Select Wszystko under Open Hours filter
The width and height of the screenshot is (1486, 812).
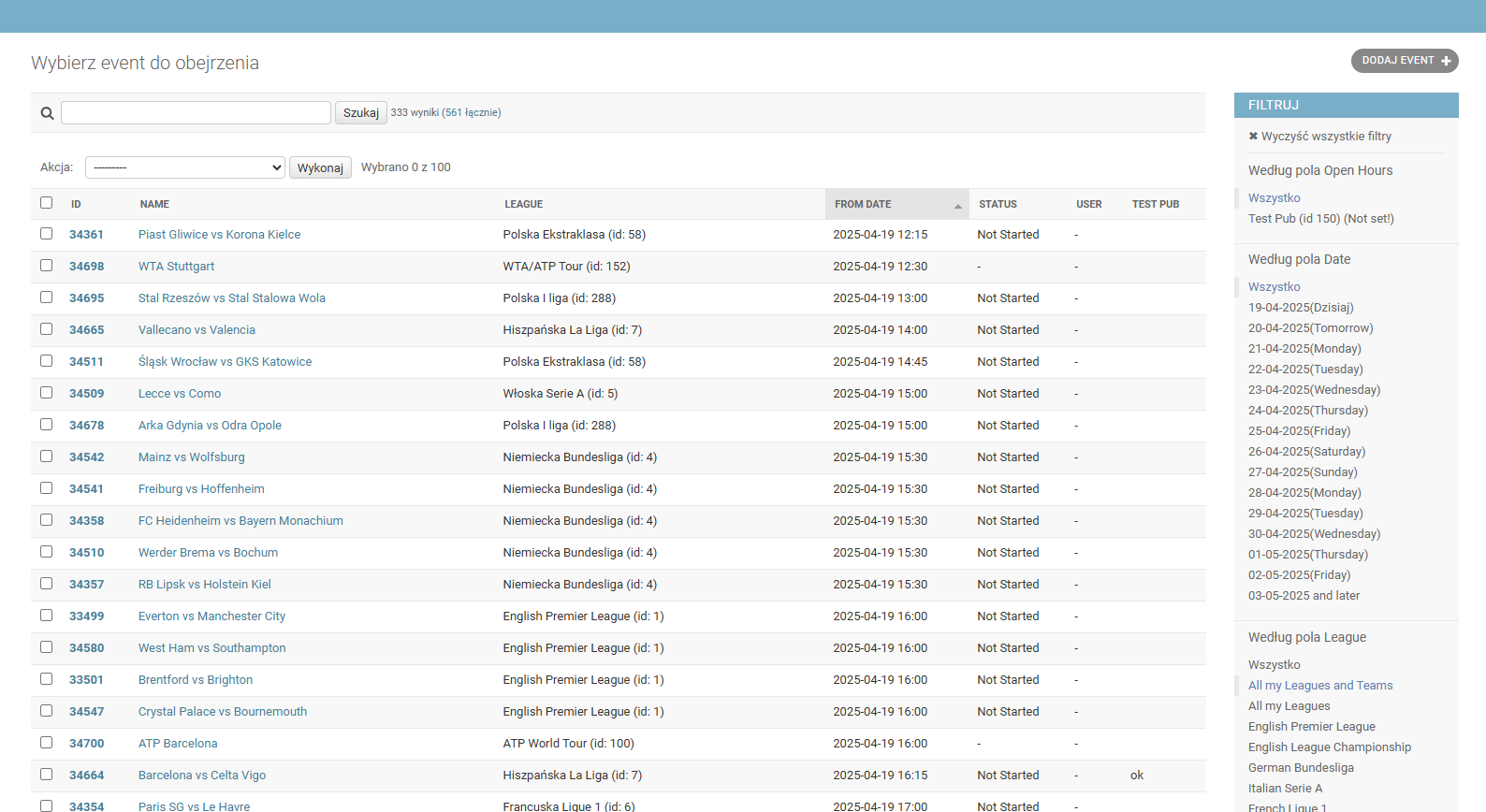tap(1274, 198)
